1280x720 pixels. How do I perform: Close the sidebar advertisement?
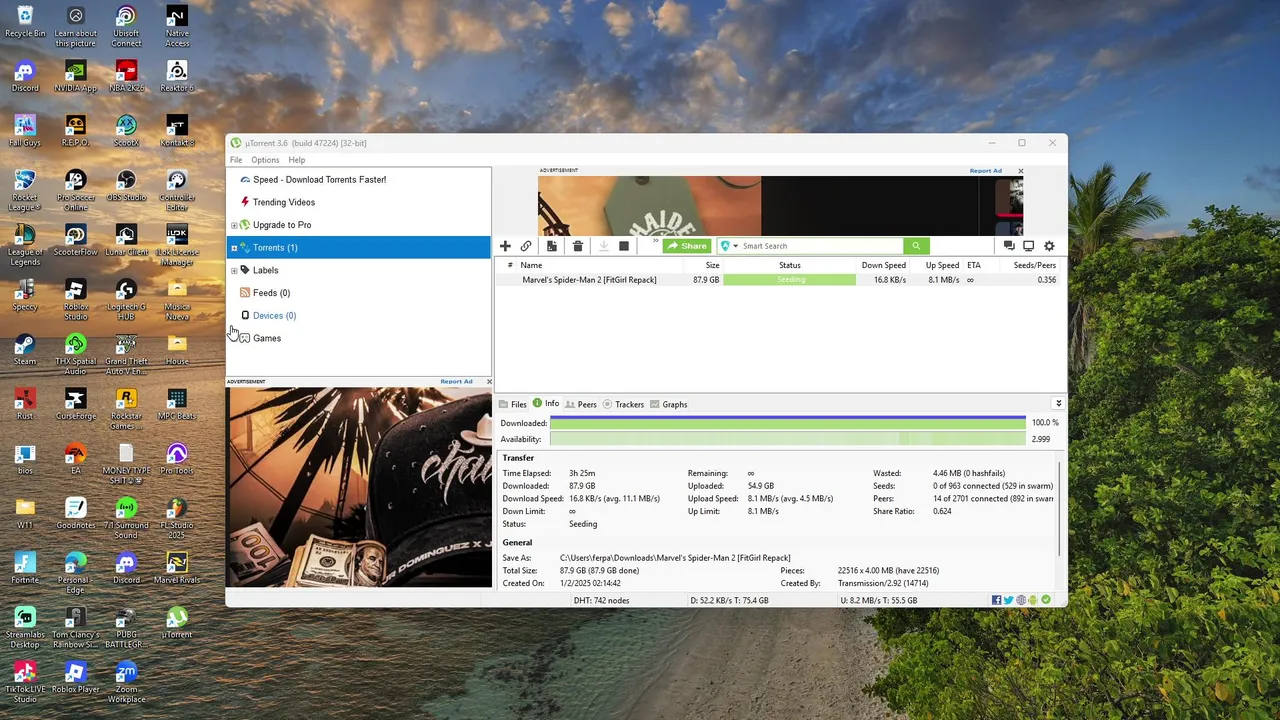pyautogui.click(x=488, y=382)
